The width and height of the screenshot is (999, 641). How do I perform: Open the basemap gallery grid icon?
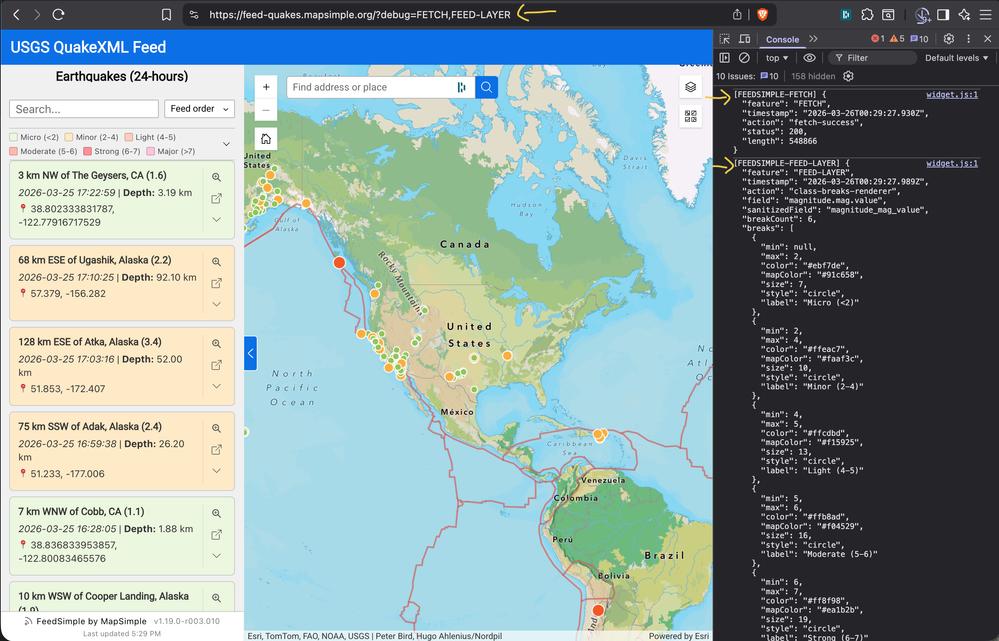click(691, 116)
